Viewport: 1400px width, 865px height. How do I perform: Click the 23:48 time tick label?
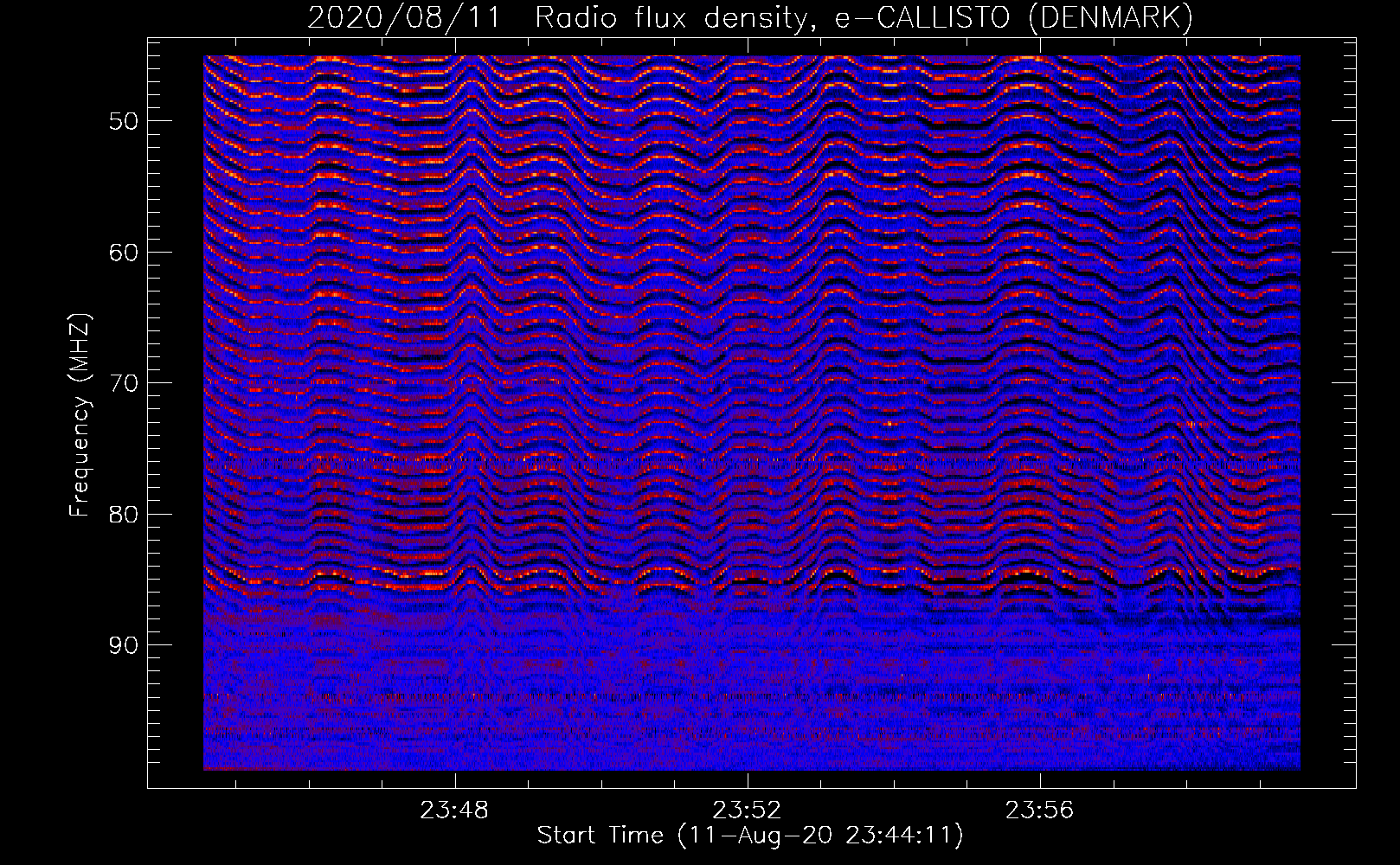[x=454, y=811]
